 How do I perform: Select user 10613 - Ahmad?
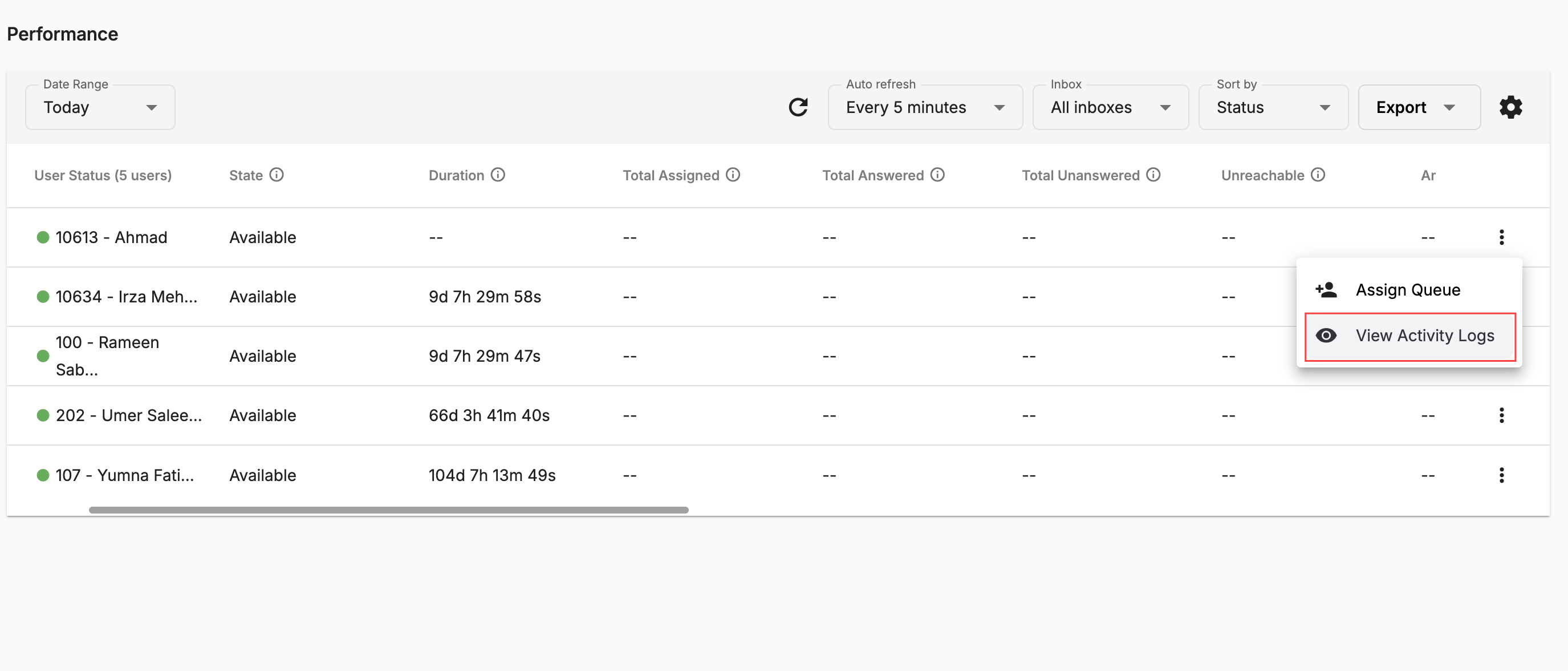pyautogui.click(x=111, y=237)
